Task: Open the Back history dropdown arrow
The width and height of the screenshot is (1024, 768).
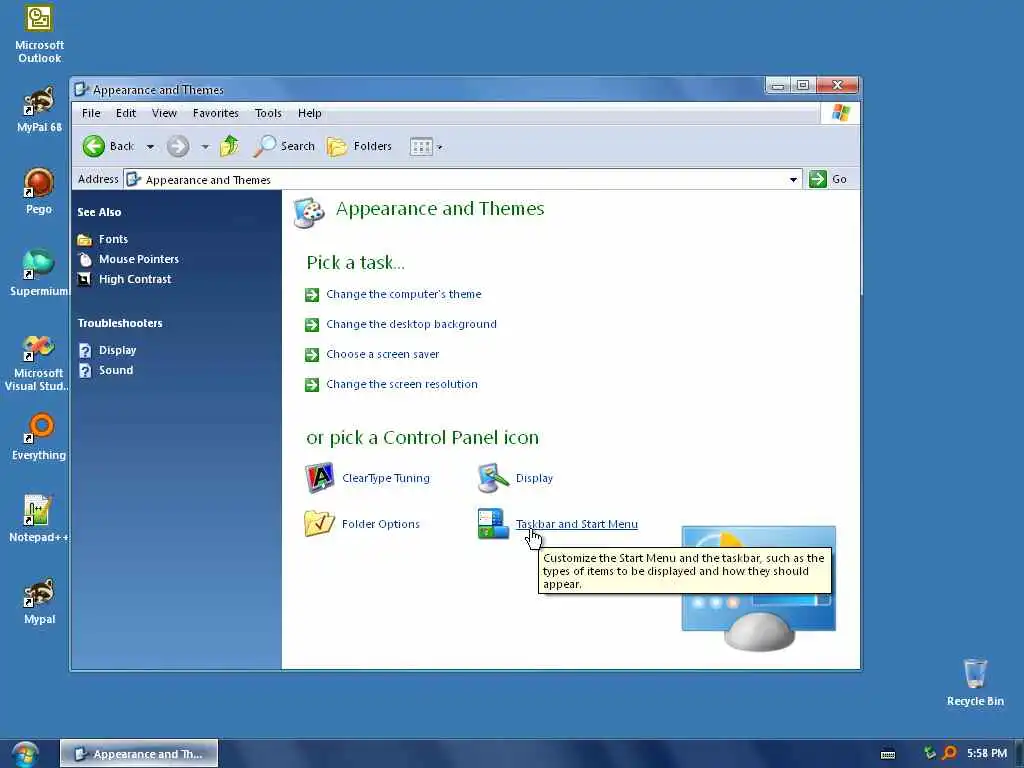Action: 150,147
